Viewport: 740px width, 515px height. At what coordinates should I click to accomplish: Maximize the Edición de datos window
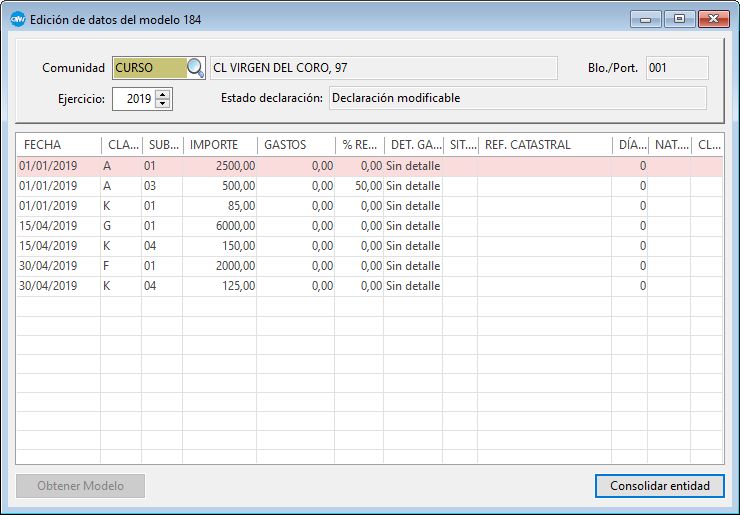(679, 19)
